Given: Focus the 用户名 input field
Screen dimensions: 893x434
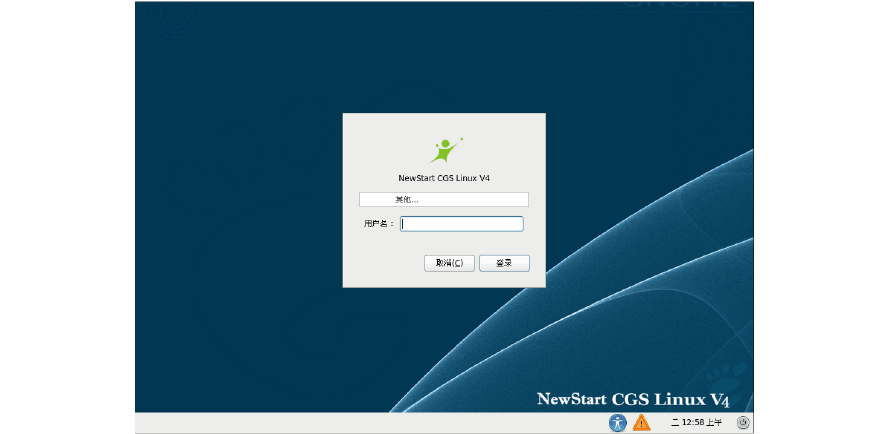Looking at the screenshot, I should point(461,224).
